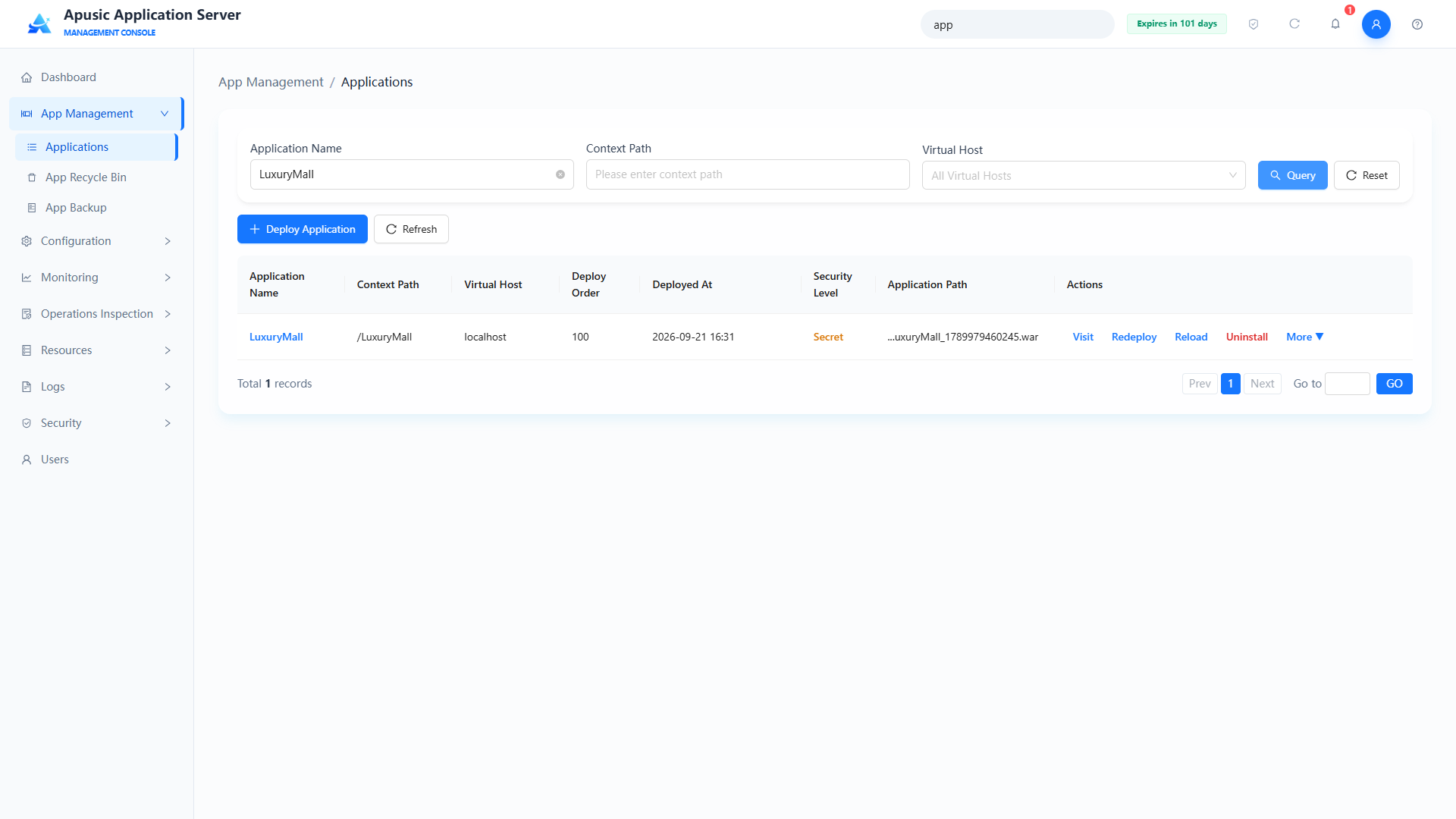This screenshot has width=1456, height=819.
Task: Click the Reset button
Action: click(x=1367, y=175)
